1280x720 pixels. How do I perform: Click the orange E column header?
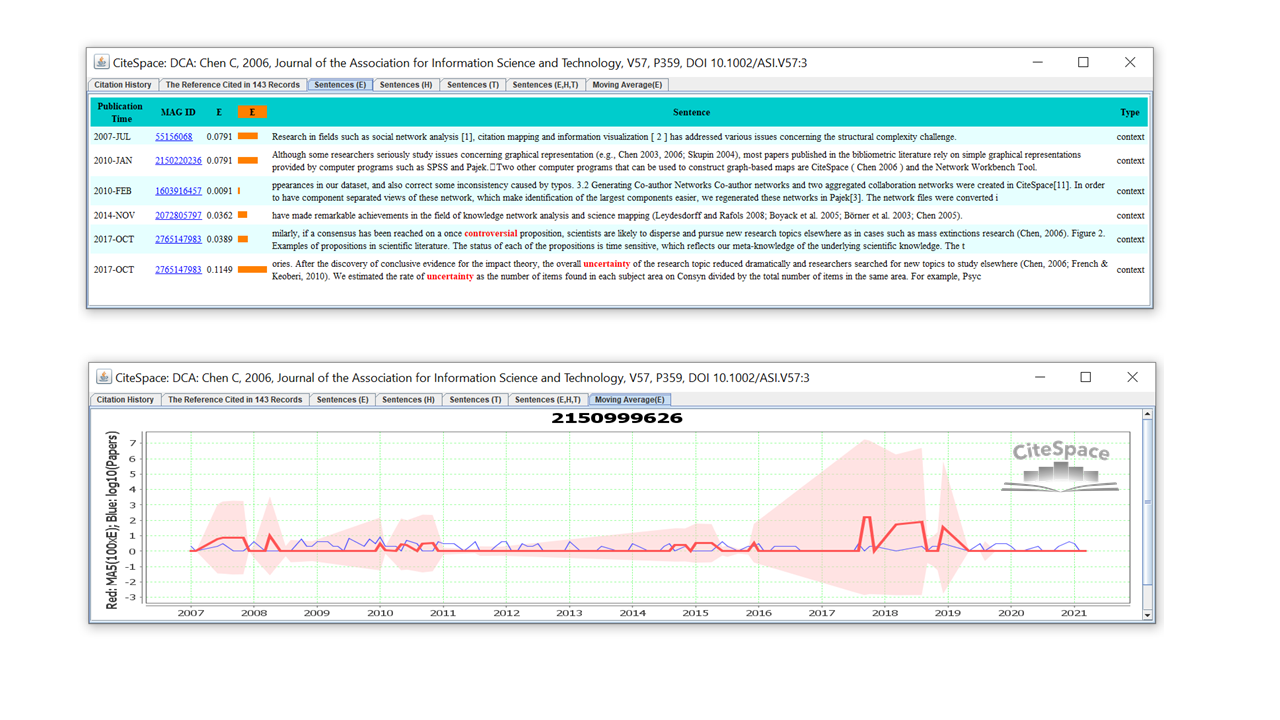click(252, 112)
